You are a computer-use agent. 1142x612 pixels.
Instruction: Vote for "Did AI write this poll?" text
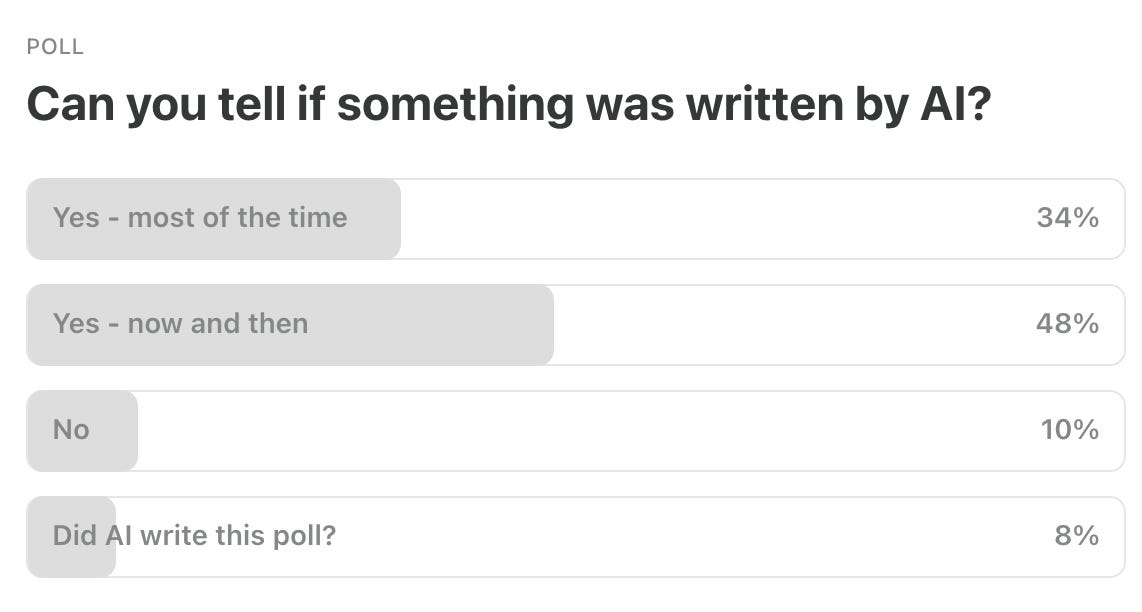(x=194, y=536)
